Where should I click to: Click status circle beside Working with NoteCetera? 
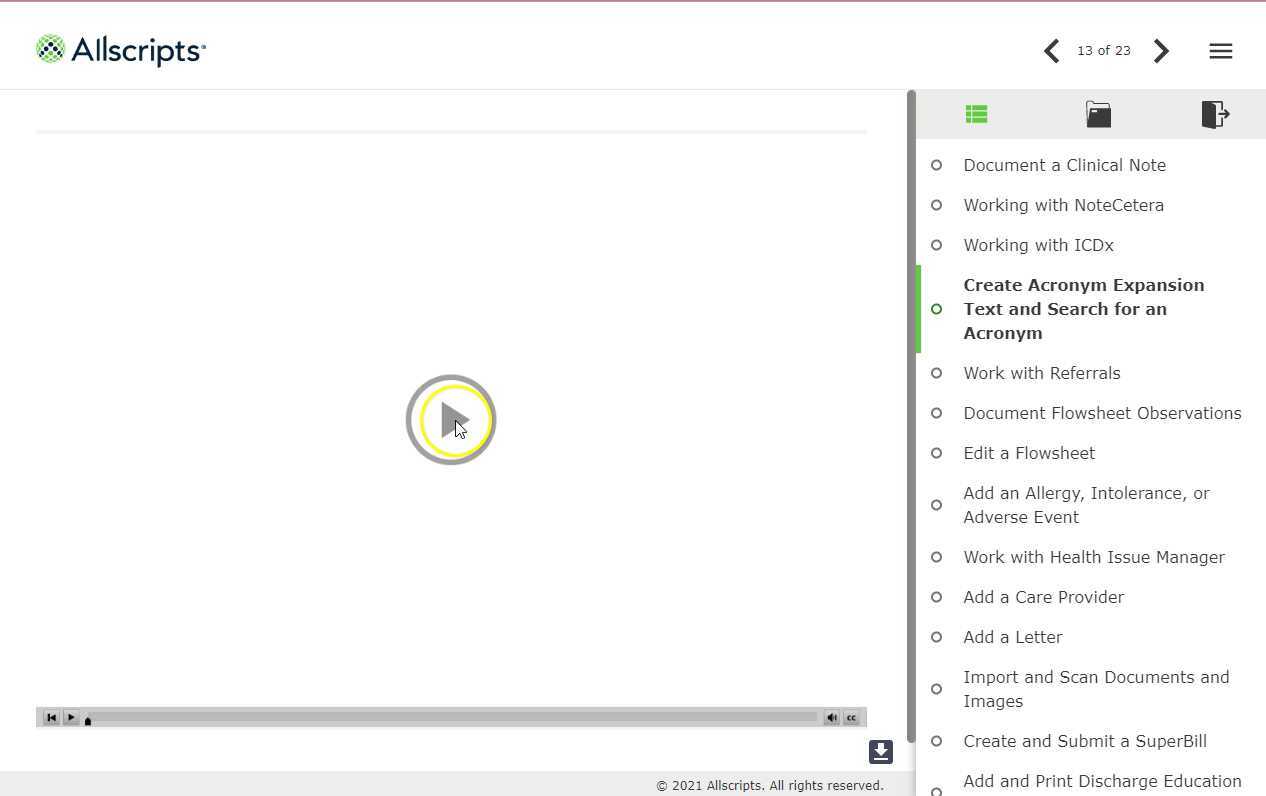[936, 205]
